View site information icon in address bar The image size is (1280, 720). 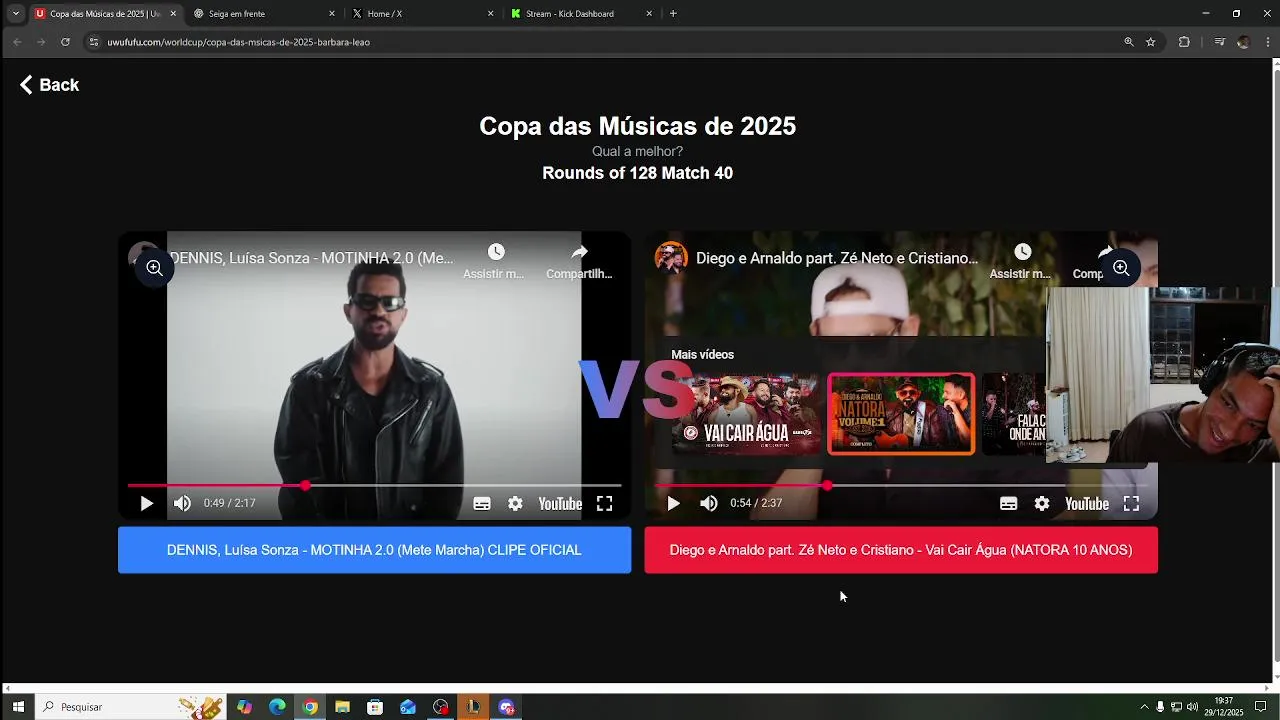[x=94, y=42]
